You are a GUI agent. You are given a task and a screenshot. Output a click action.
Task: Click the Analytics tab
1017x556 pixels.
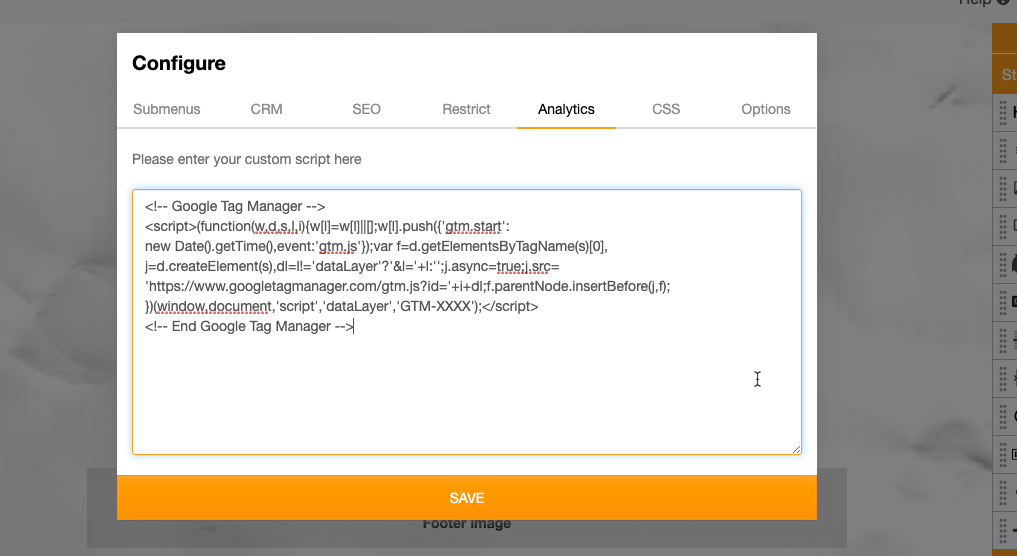566,109
